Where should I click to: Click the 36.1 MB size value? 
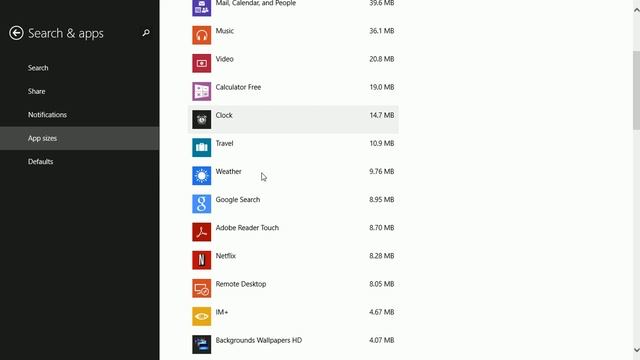click(x=382, y=31)
